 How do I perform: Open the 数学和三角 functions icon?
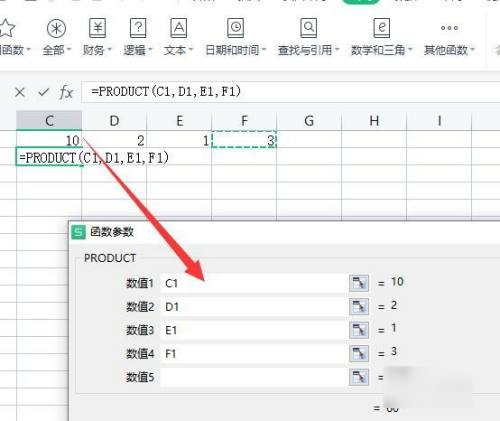tap(382, 28)
